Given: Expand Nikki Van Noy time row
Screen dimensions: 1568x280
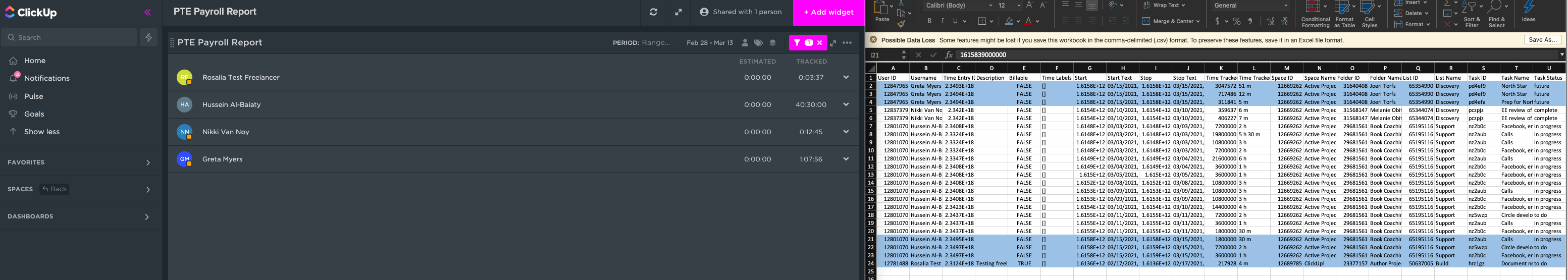Looking at the screenshot, I should coord(846,132).
